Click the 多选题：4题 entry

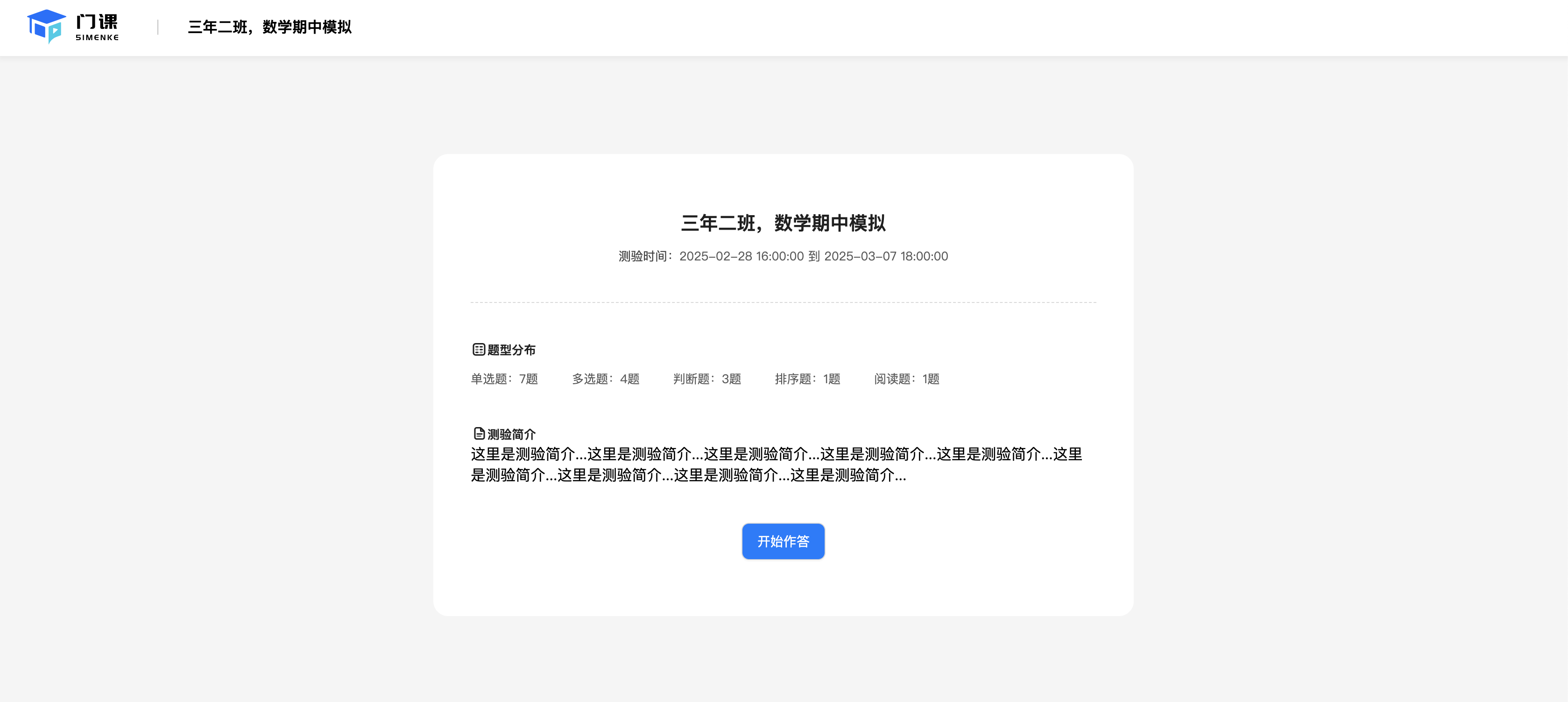(x=606, y=379)
